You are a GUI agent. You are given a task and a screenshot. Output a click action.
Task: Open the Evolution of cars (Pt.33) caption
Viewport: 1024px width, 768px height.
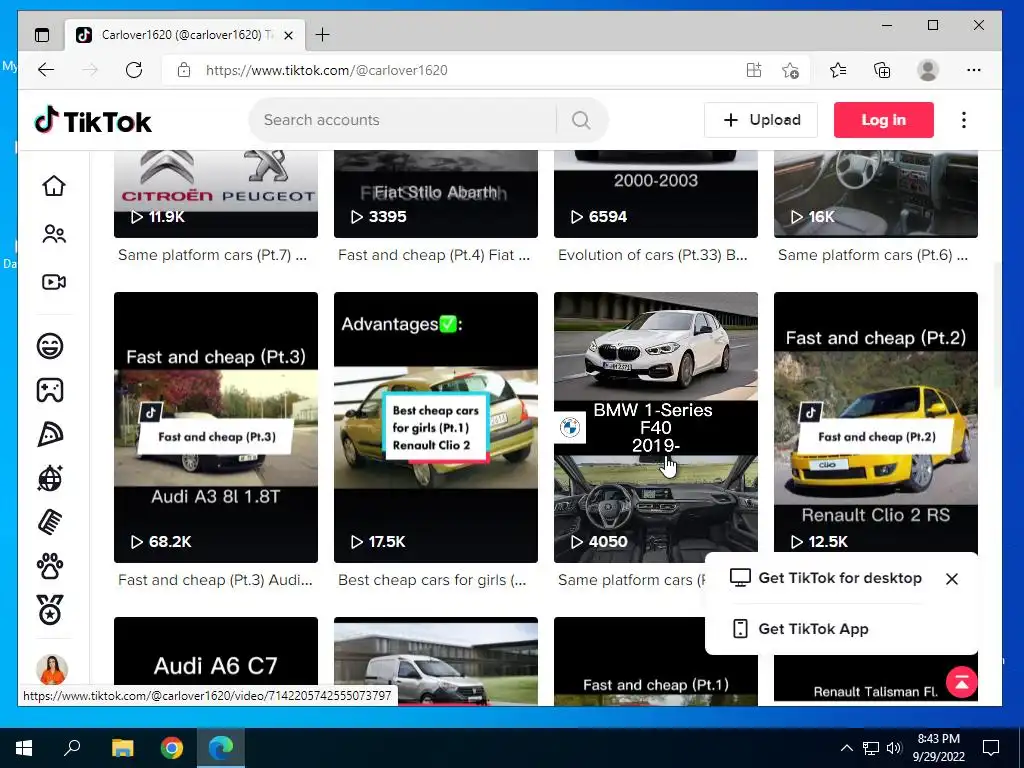652,255
